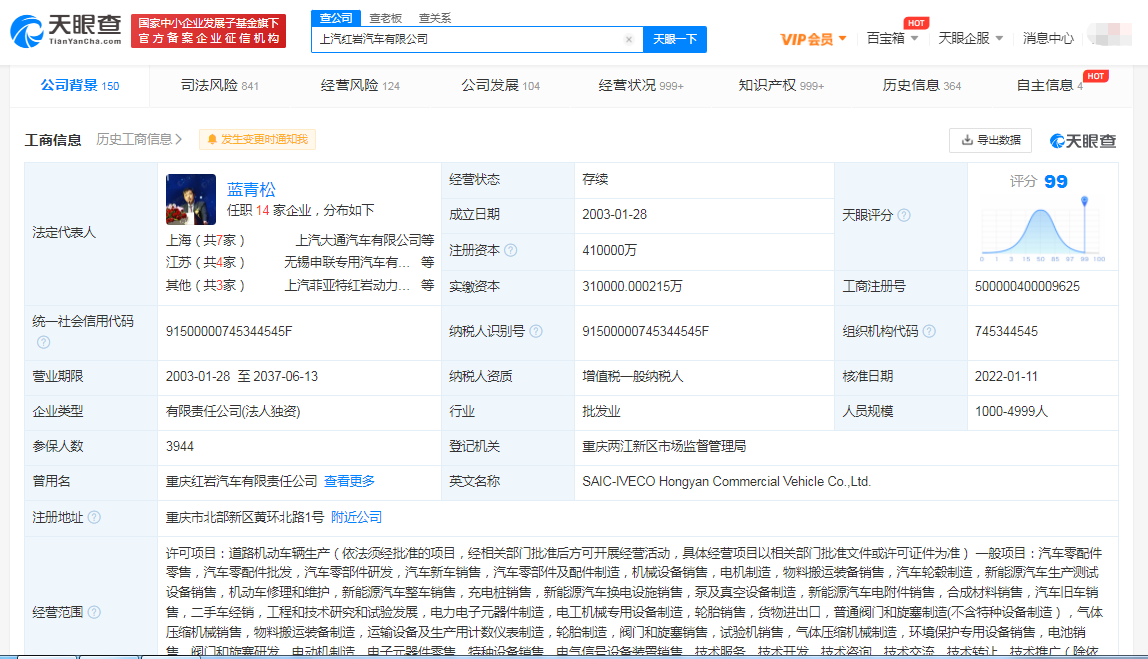This screenshot has height=659, width=1148.
Task: Select the 查老板 search mode
Action: coord(385,18)
